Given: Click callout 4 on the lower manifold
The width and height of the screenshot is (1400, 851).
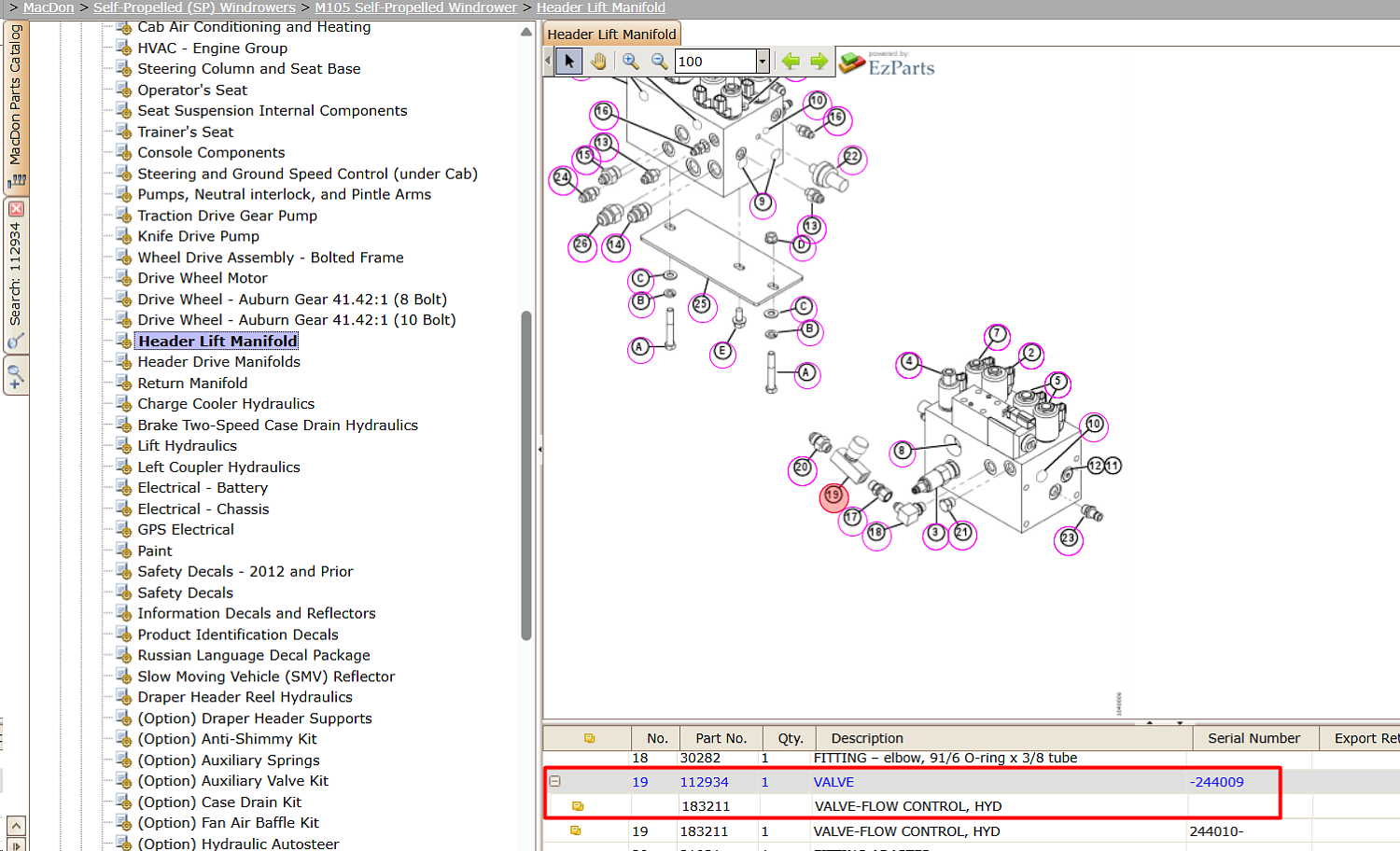Looking at the screenshot, I should click(909, 362).
